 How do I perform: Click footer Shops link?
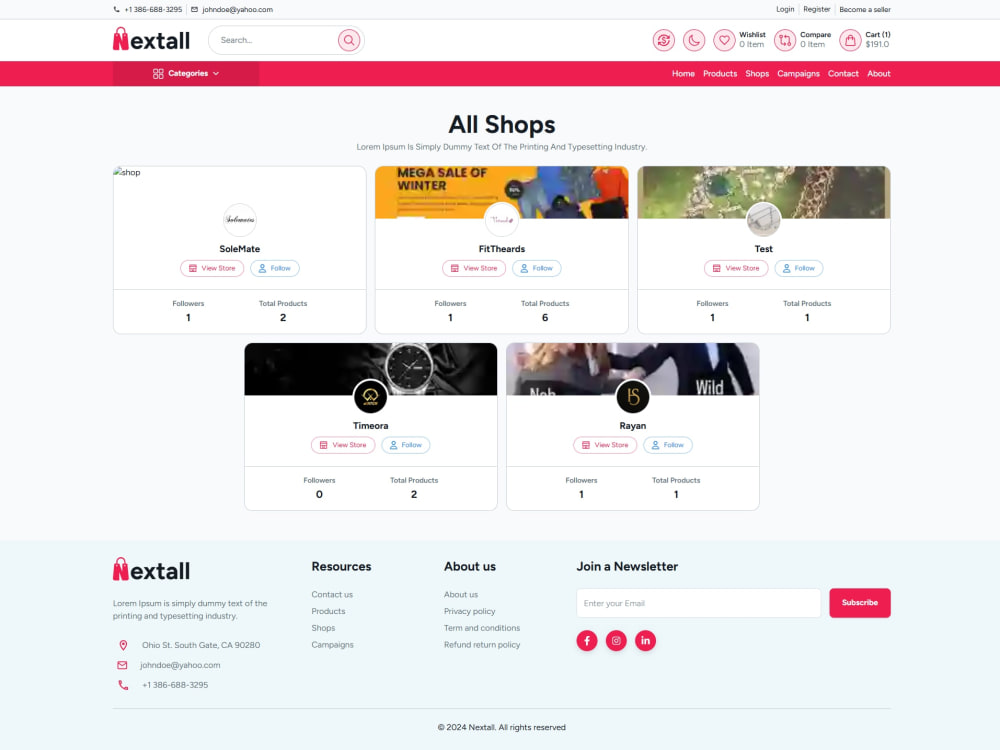coord(323,628)
